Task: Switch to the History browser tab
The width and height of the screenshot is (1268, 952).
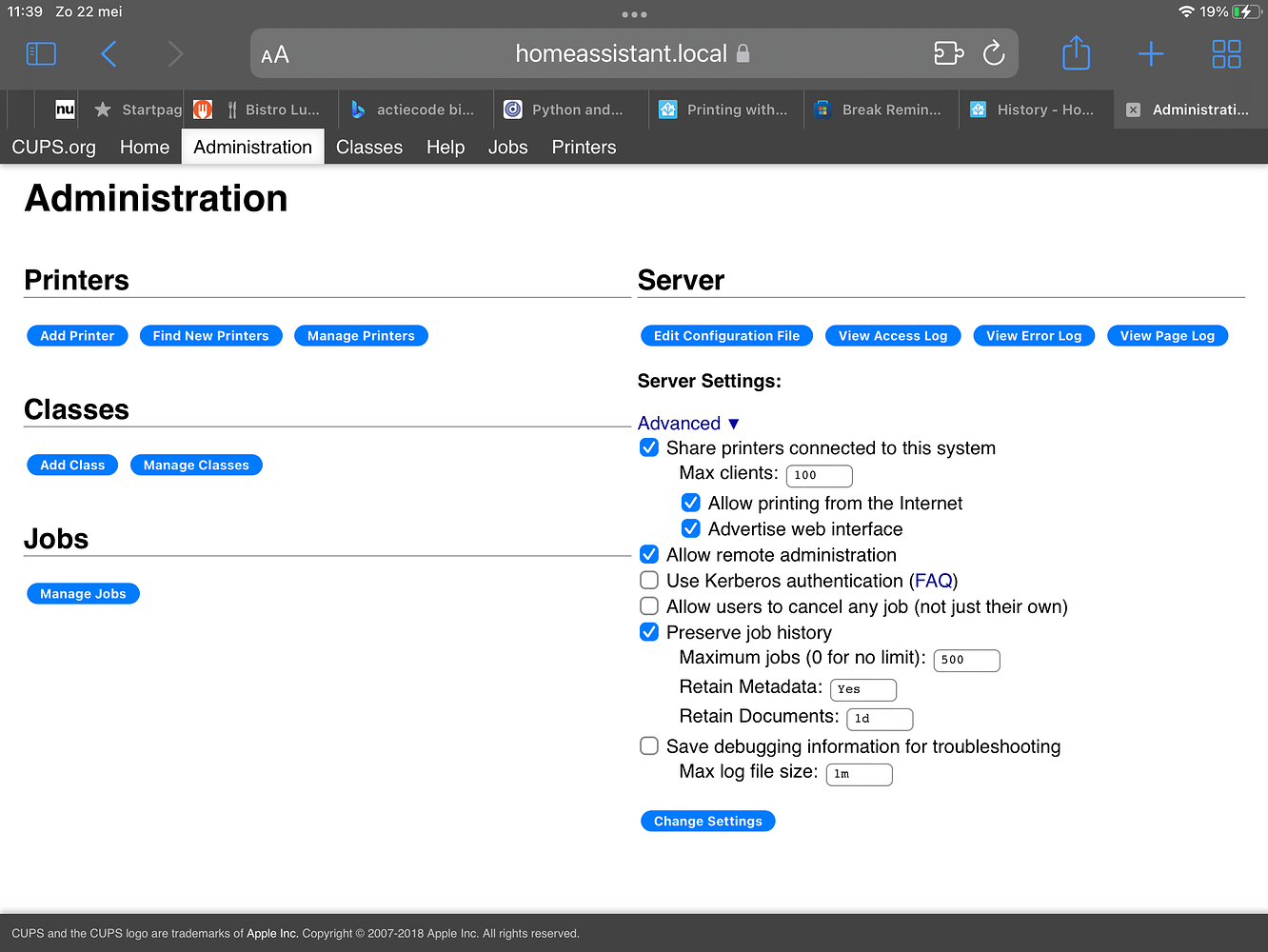Action: tap(1036, 110)
